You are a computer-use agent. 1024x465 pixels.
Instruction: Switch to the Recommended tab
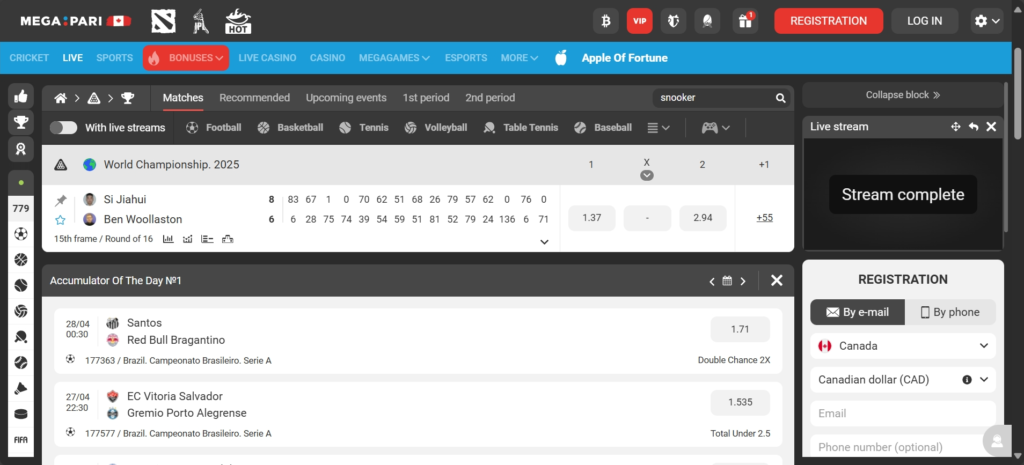click(x=255, y=98)
